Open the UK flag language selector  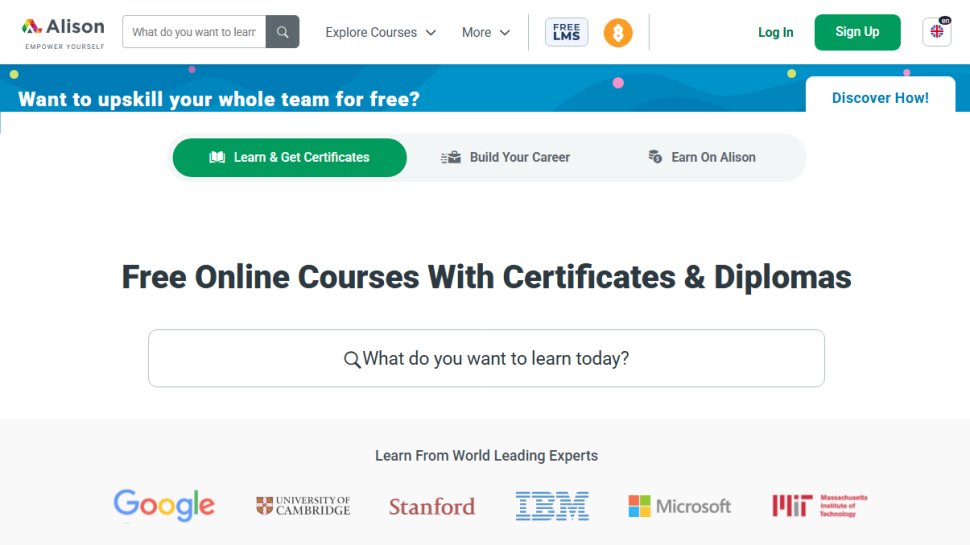tap(937, 32)
